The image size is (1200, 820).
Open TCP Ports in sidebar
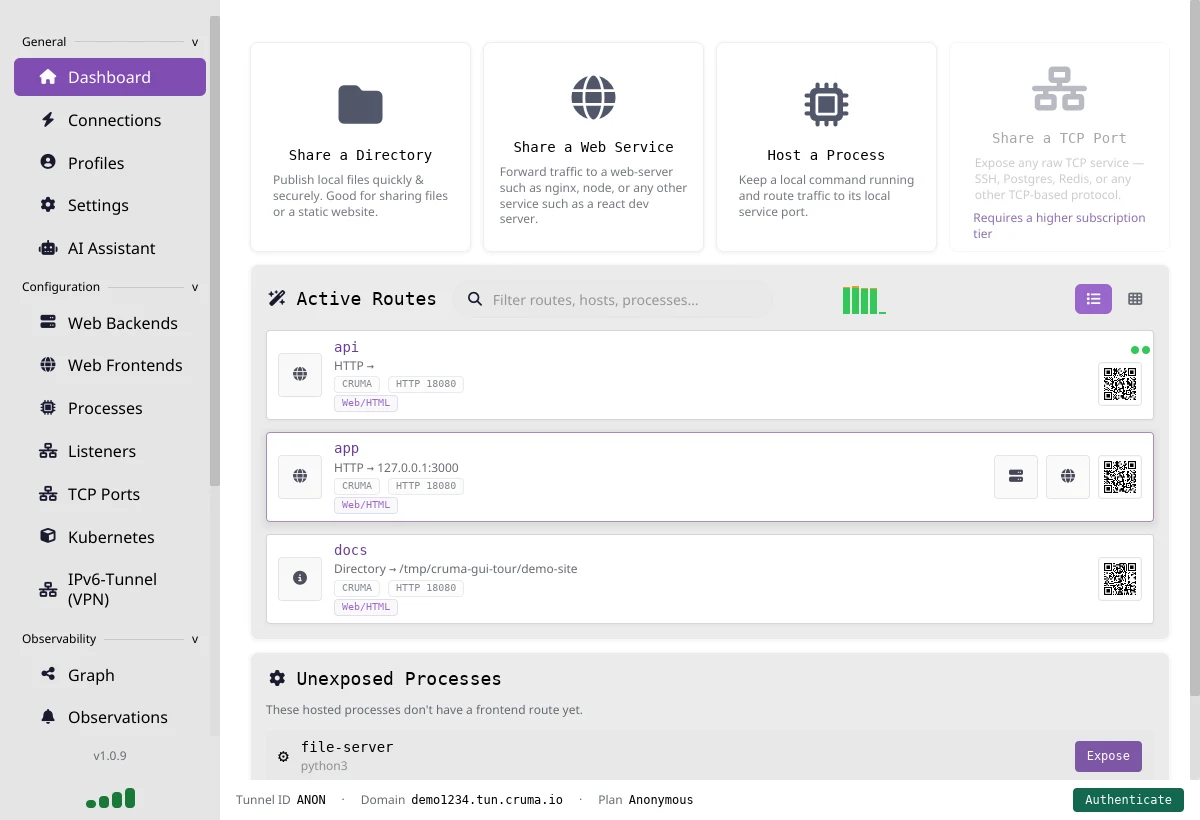(x=110, y=494)
